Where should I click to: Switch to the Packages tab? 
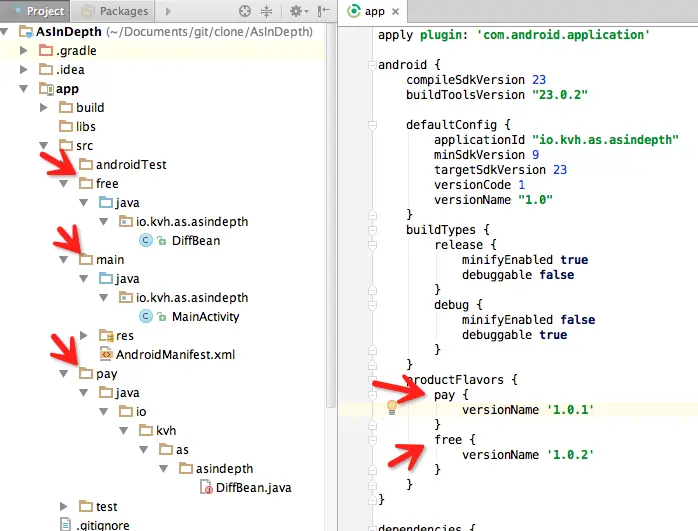pos(113,11)
